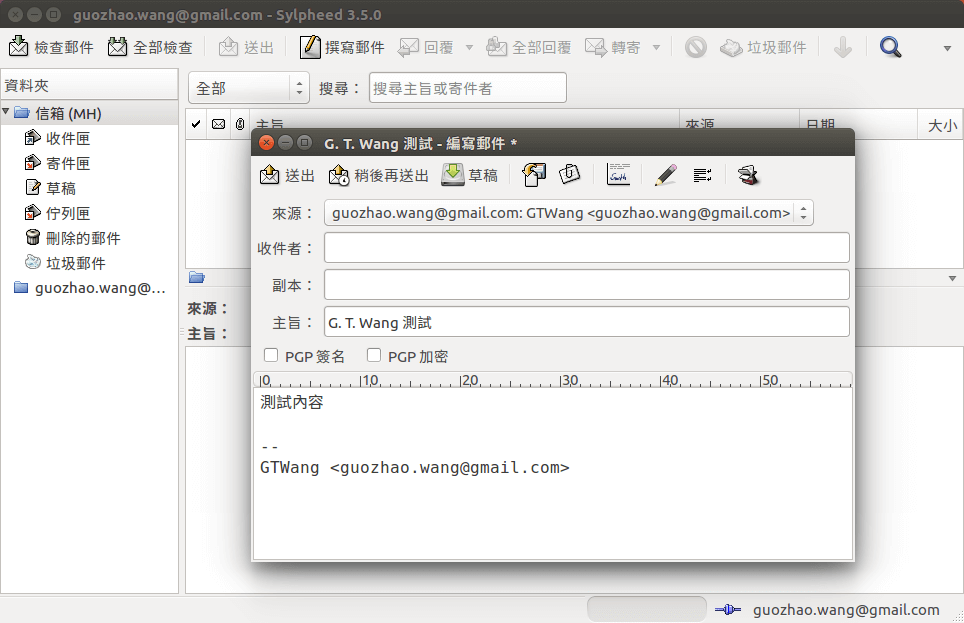Collapse the 信箱 (MH) folder tree

point(9,113)
